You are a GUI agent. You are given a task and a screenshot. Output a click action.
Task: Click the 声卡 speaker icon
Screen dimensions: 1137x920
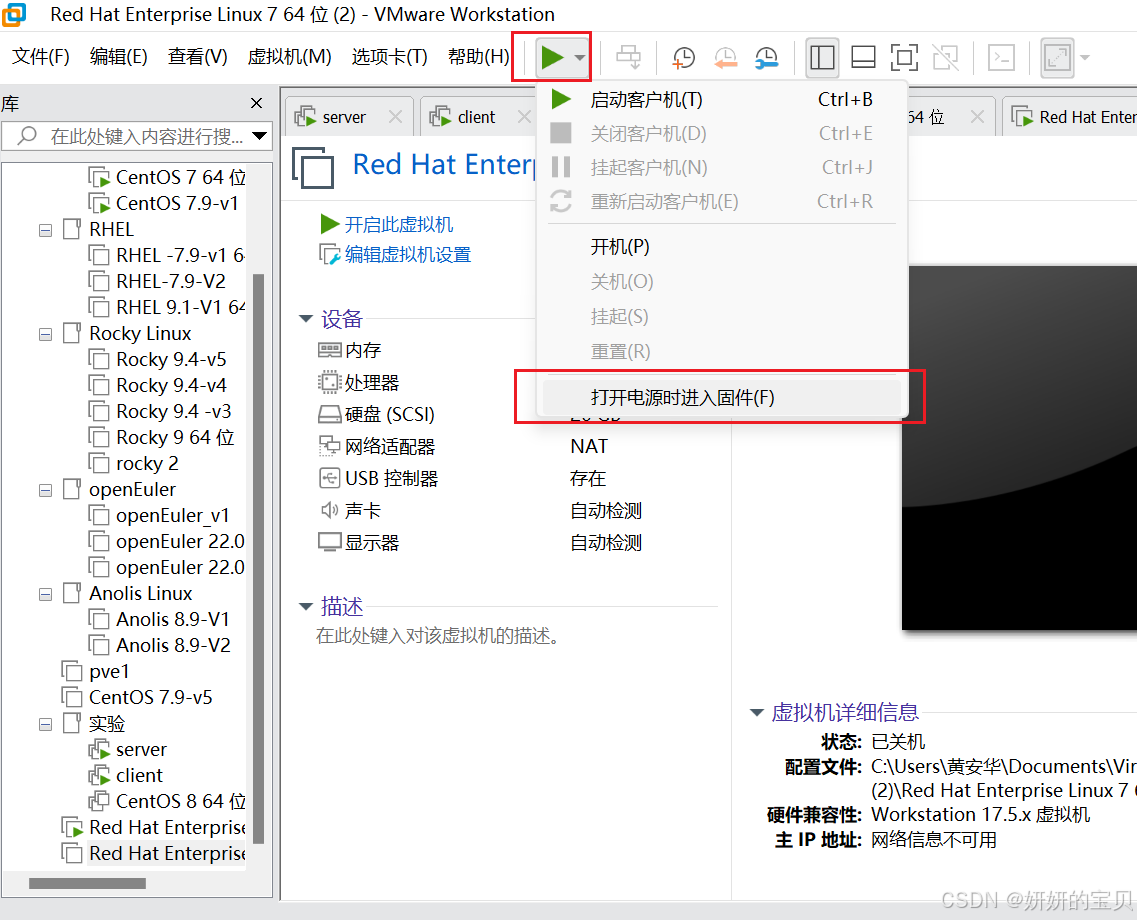tap(329, 510)
